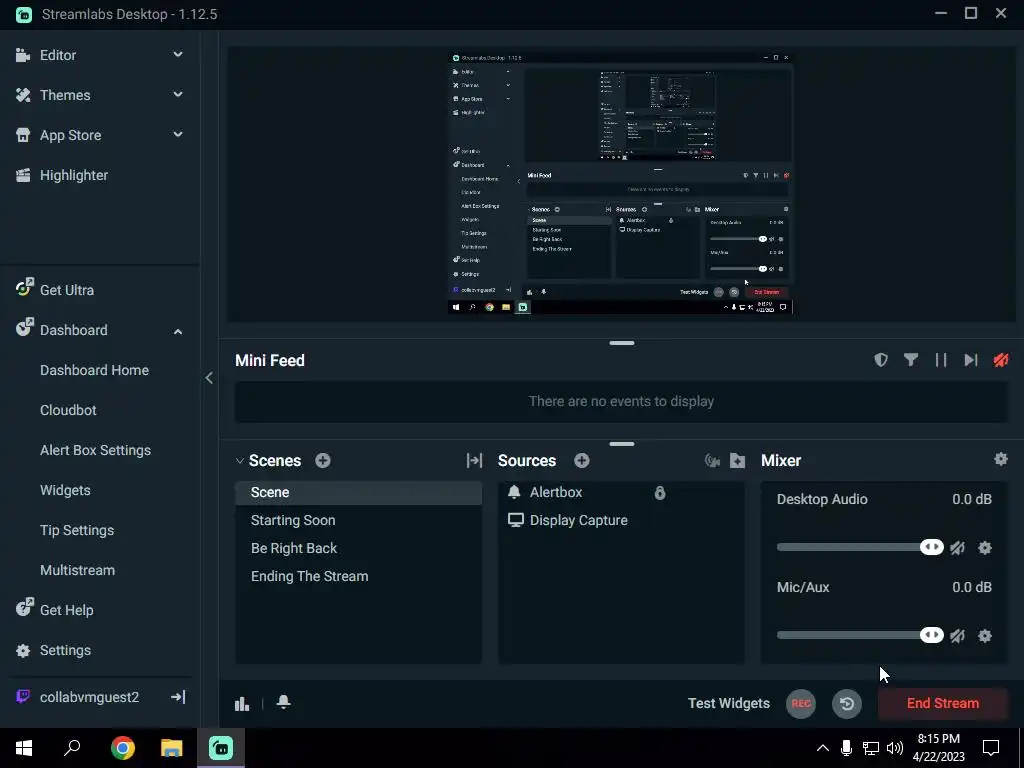Go to Dashboard Home
Image resolution: width=1024 pixels, height=768 pixels.
pyautogui.click(x=94, y=370)
